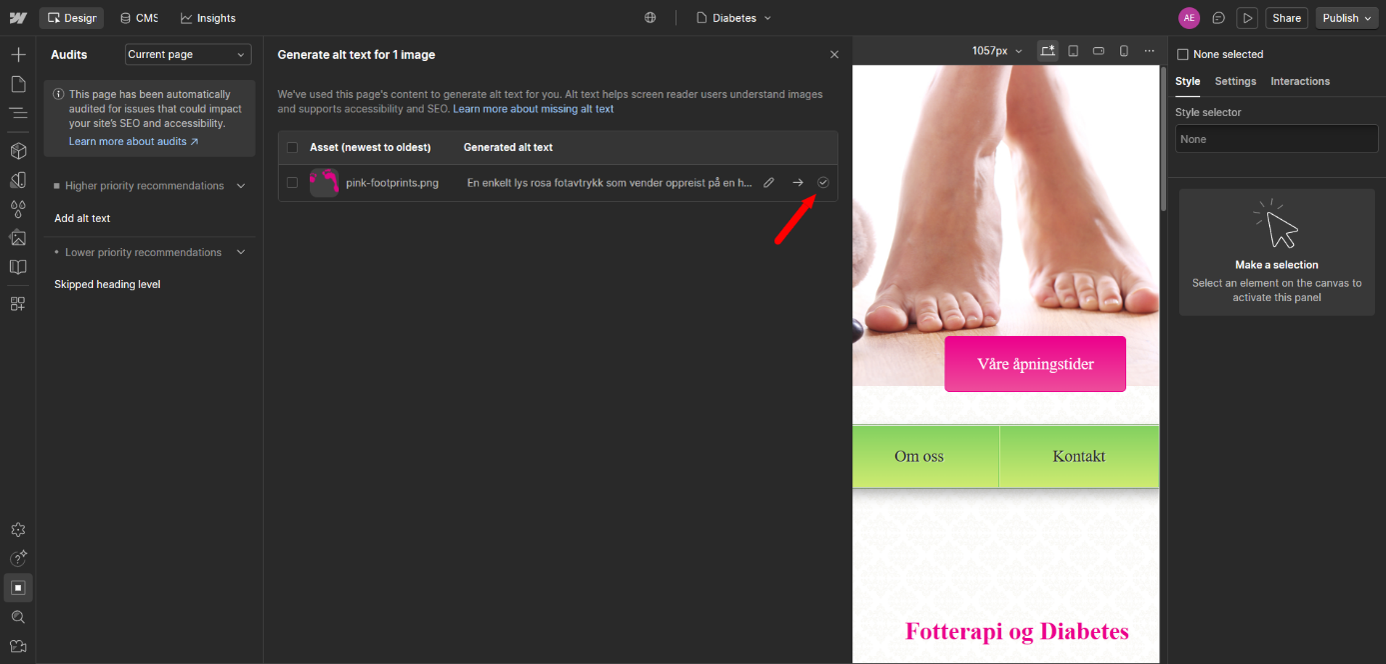Click the Preview play icon
The image size is (1386, 664).
pos(1246,18)
